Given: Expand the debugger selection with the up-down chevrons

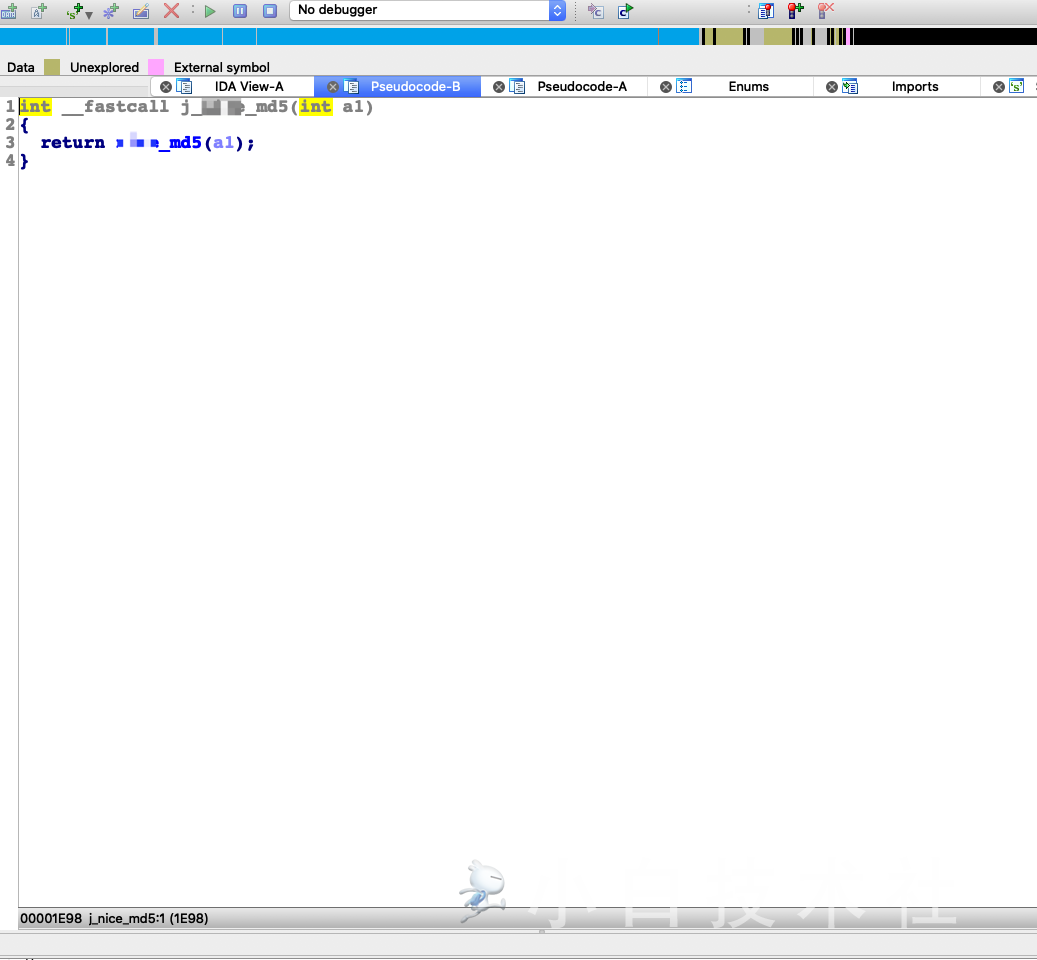Looking at the screenshot, I should pyautogui.click(x=557, y=11).
